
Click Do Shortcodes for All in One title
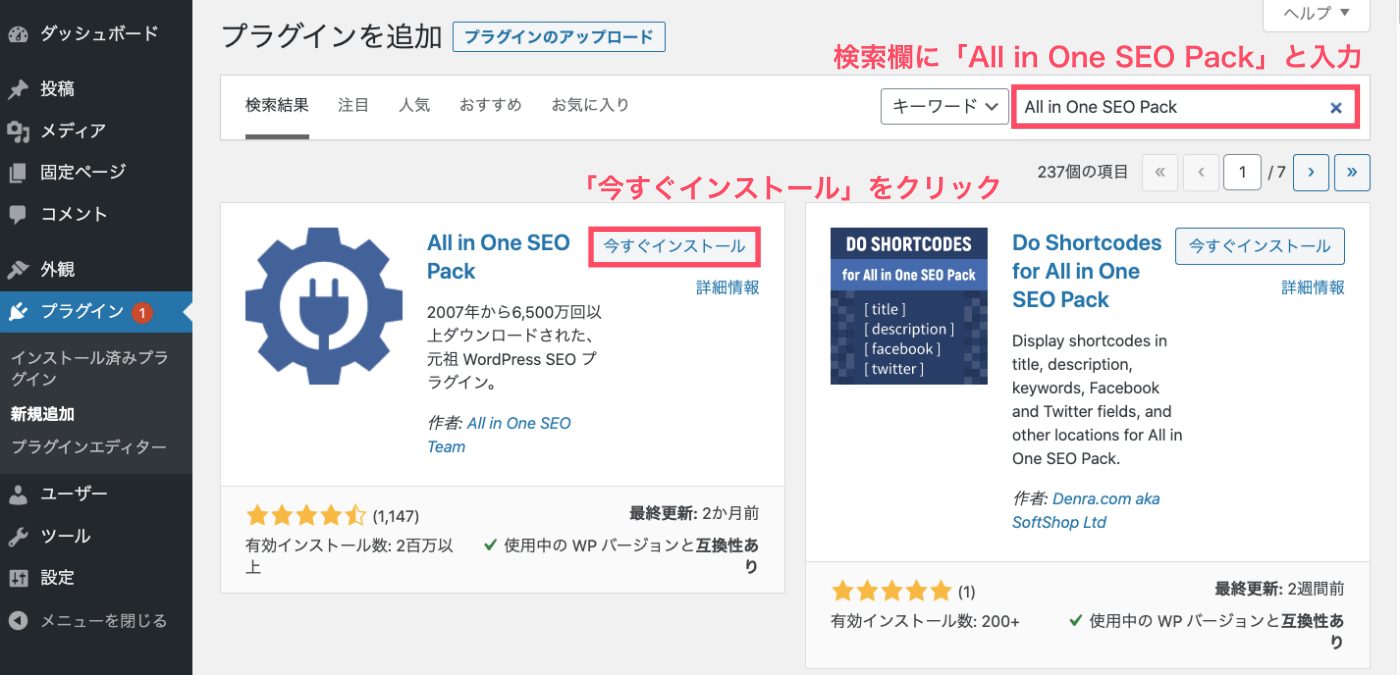(1087, 271)
